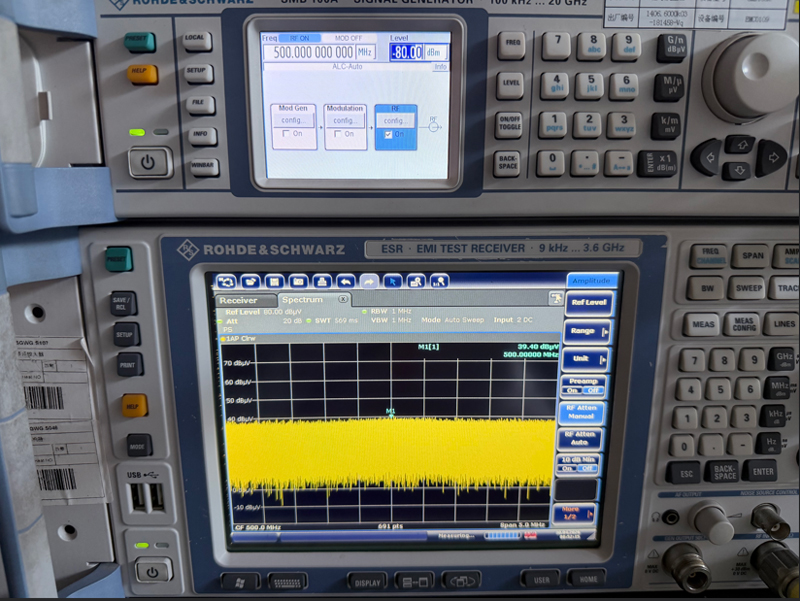Toggle the RF ON indicator in generator header
The width and height of the screenshot is (800, 601).
coord(299,38)
